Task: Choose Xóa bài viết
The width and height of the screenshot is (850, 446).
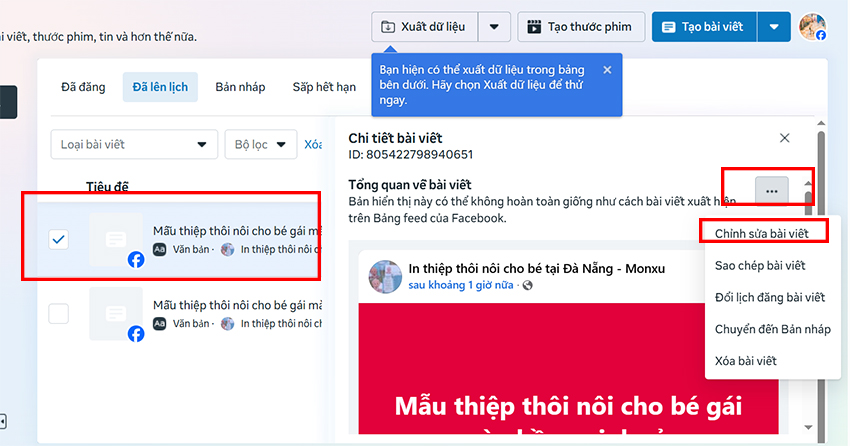Action: 745,361
